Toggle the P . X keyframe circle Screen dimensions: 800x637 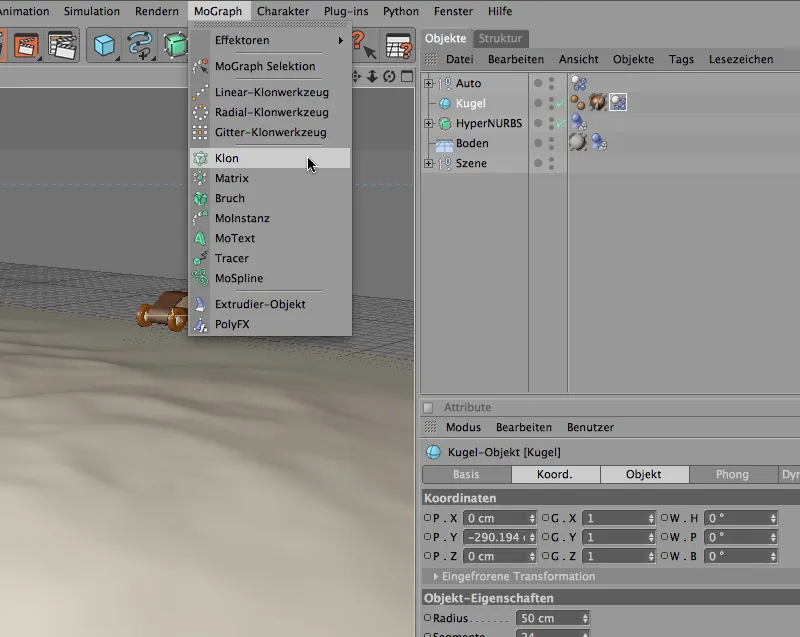point(428,518)
